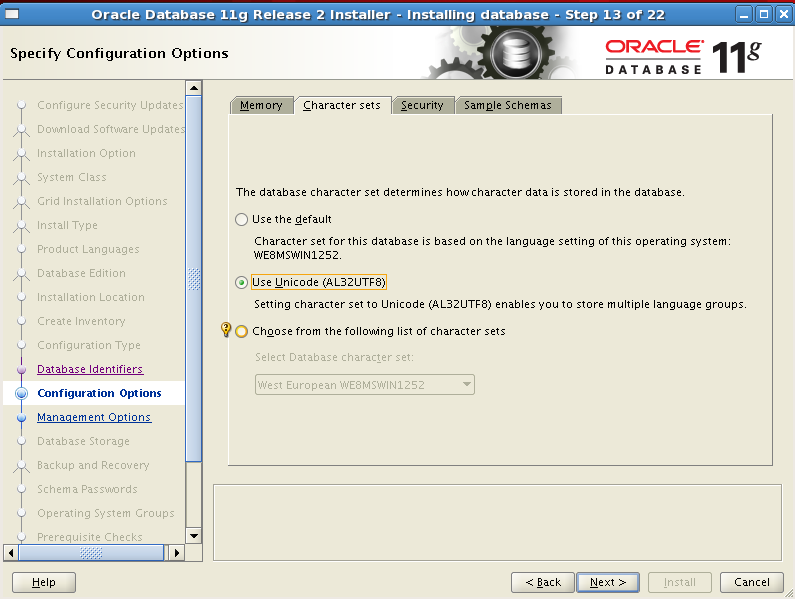Click the Configuration Options step bullet icon
The image size is (795, 599).
point(21,393)
